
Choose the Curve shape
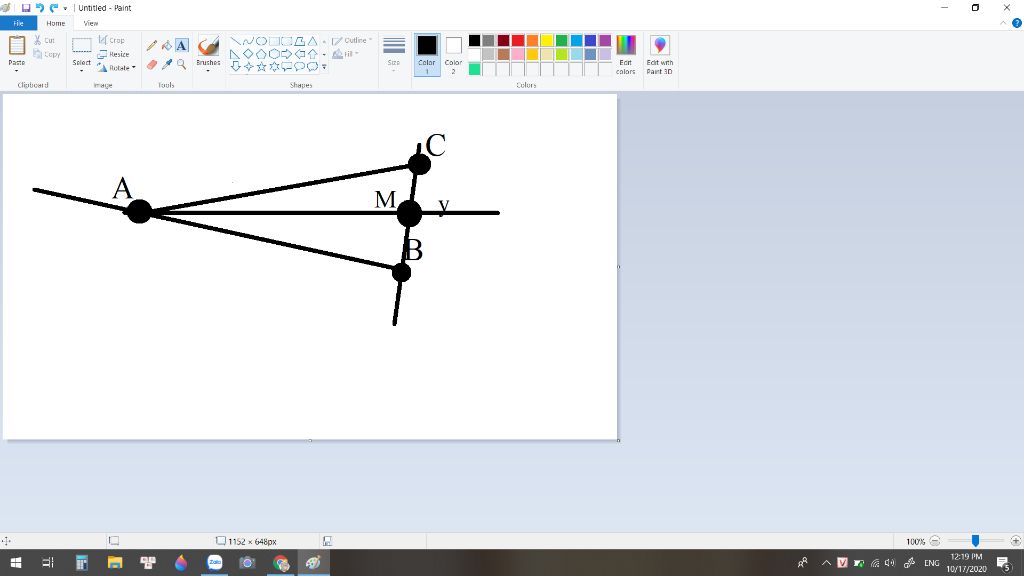pos(248,41)
